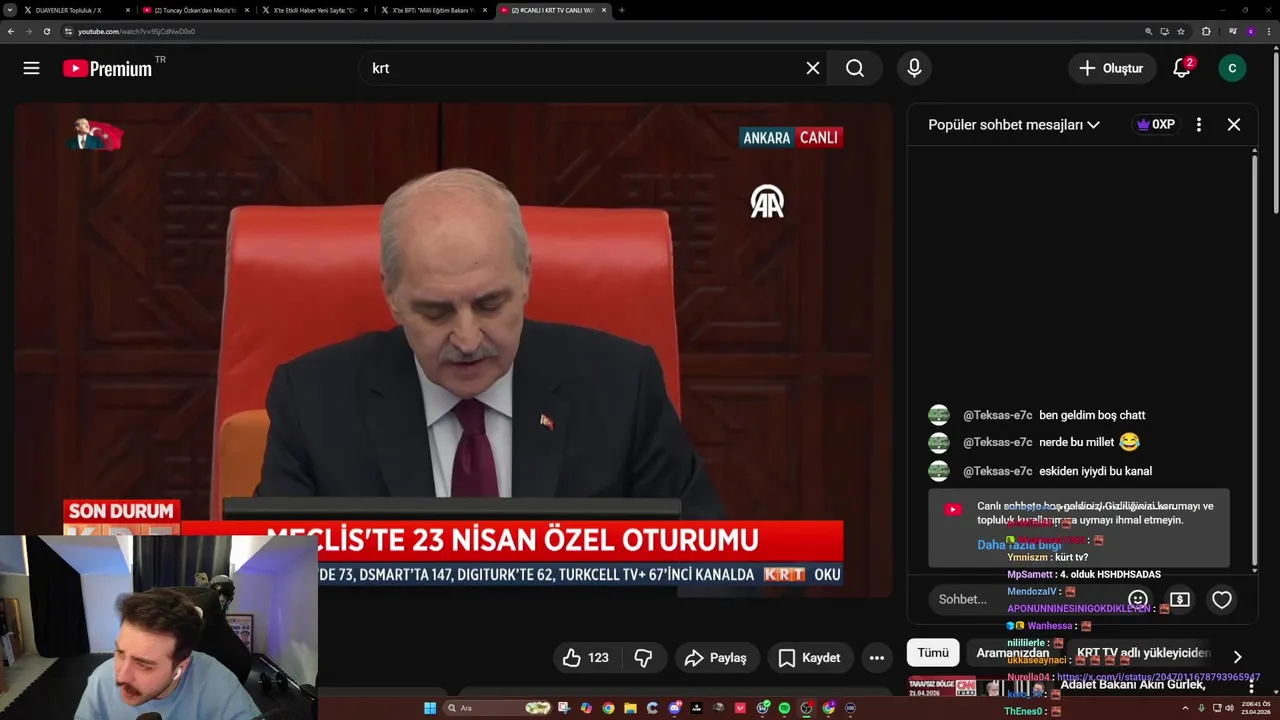
Task: Switch to X'te BPT Milli Eğitim tab
Action: point(434,10)
